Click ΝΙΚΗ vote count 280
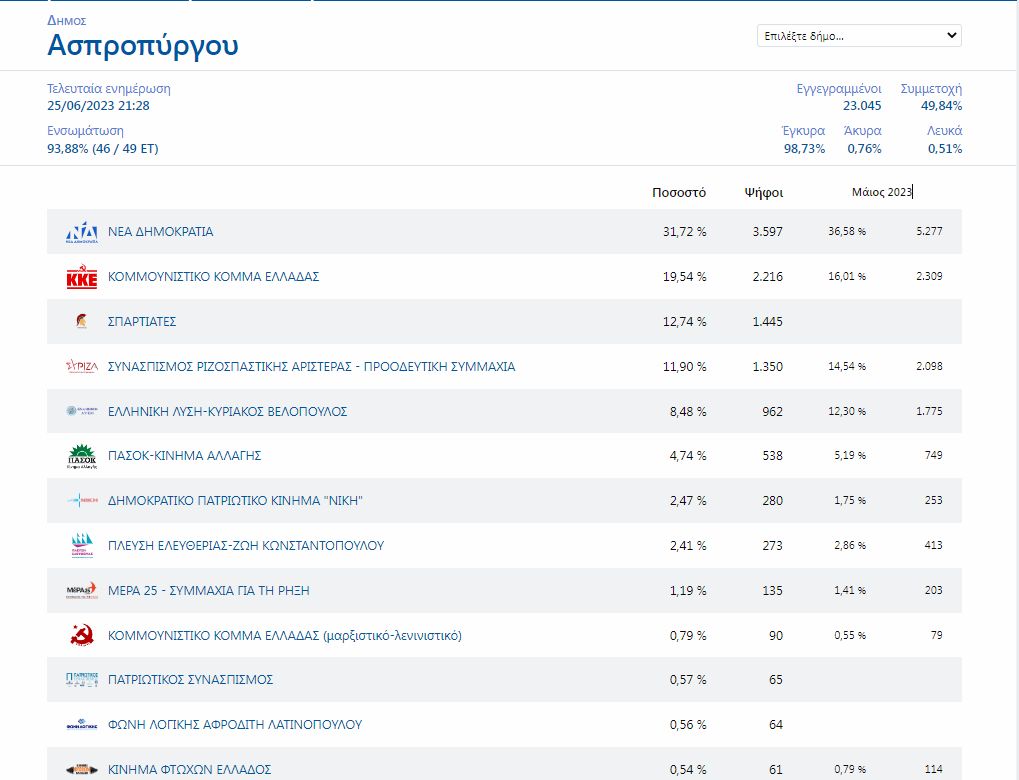Viewport: 1019px width, 780px height. [773, 500]
